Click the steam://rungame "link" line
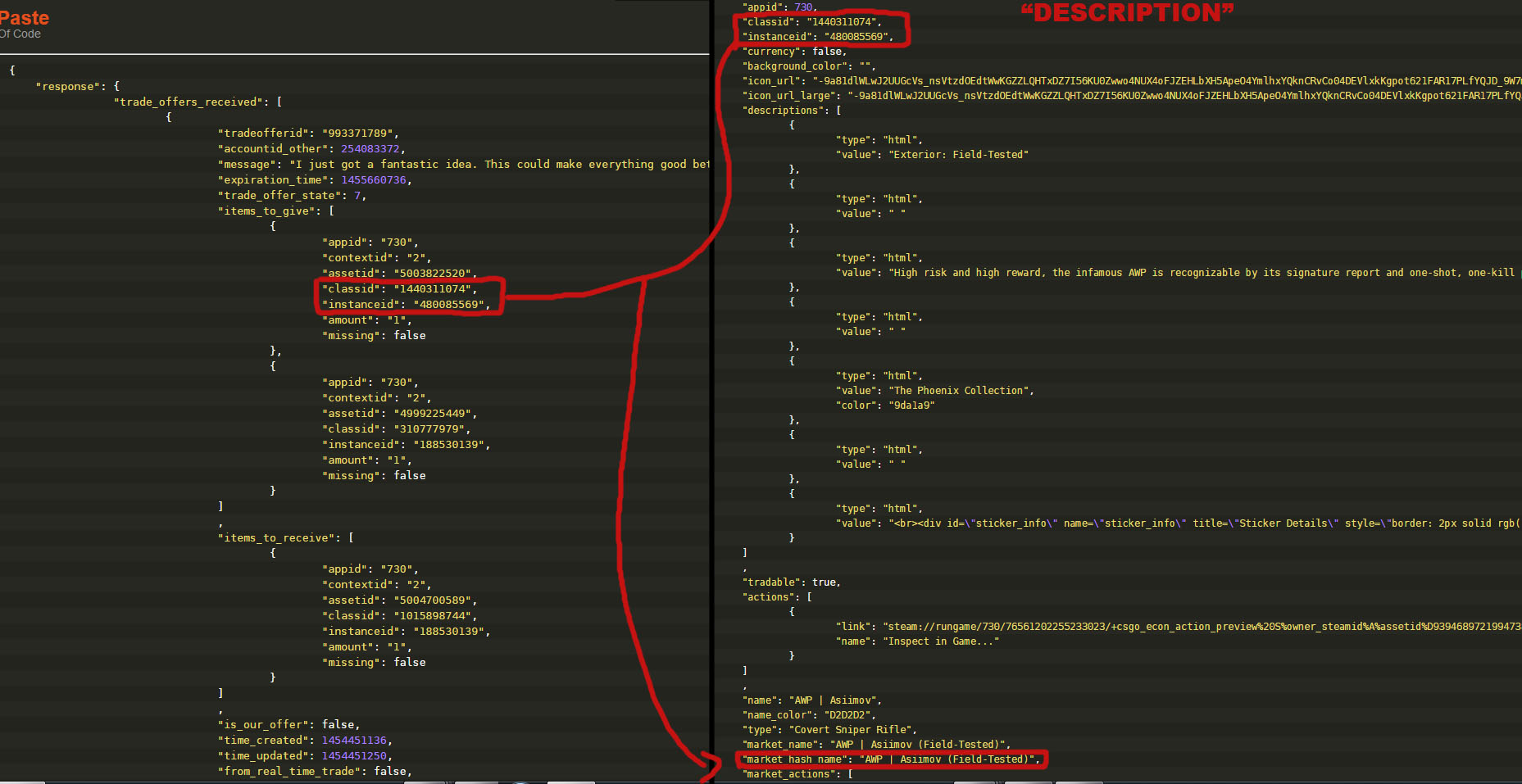The width and height of the screenshot is (1522, 784). coord(1179,626)
